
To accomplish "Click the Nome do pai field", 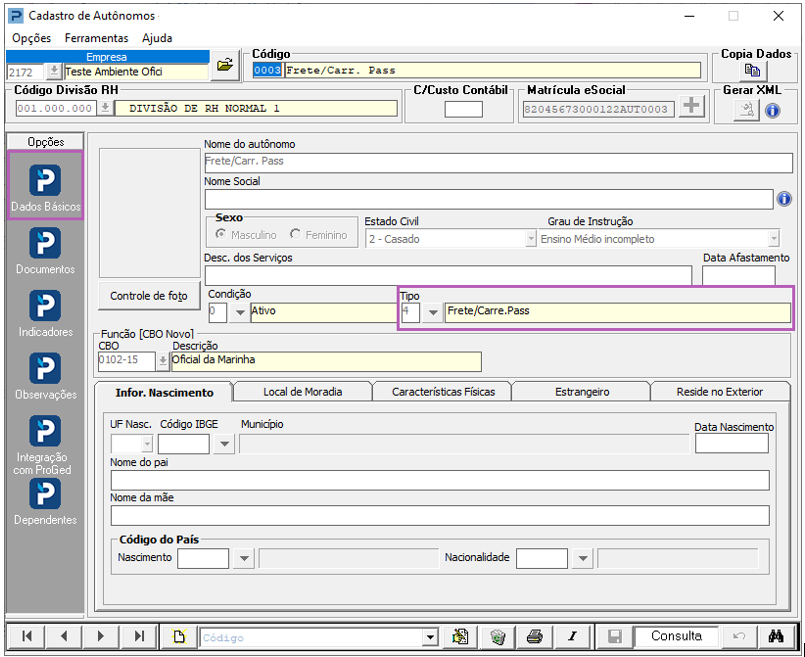I will (440, 480).
